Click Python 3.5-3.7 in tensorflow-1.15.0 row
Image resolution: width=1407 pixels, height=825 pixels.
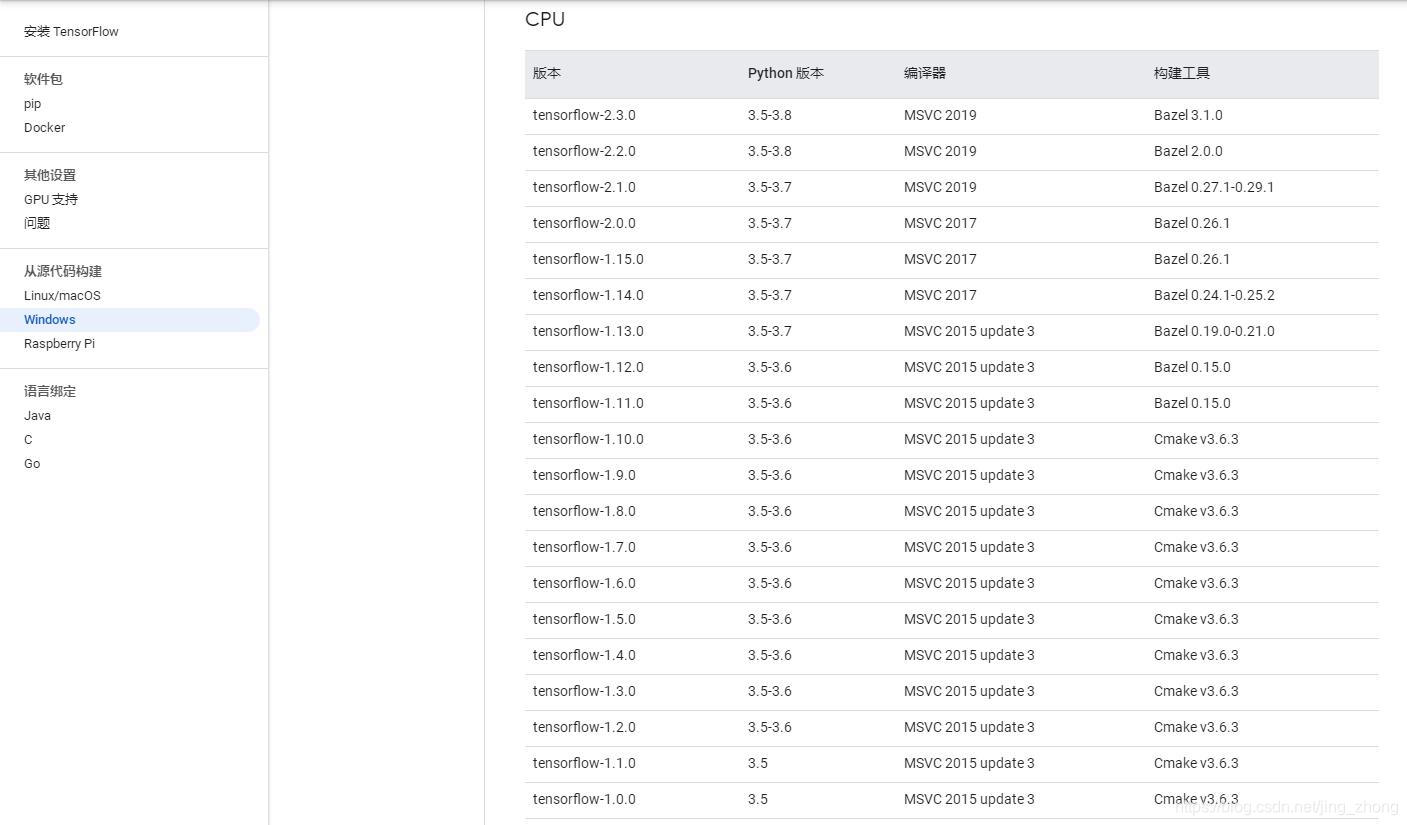[x=769, y=259]
